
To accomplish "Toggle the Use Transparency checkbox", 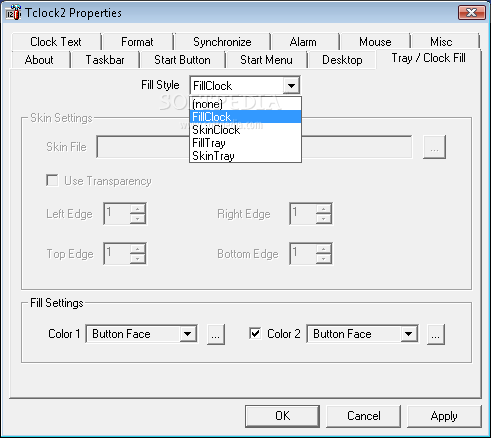I will (x=52, y=181).
